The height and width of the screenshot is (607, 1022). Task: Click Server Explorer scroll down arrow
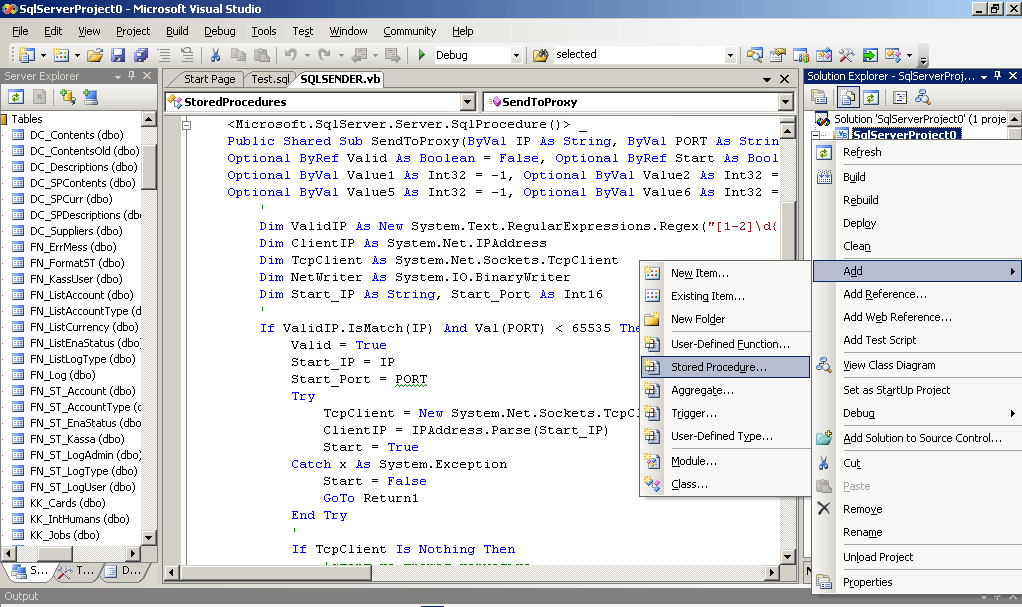(149, 538)
